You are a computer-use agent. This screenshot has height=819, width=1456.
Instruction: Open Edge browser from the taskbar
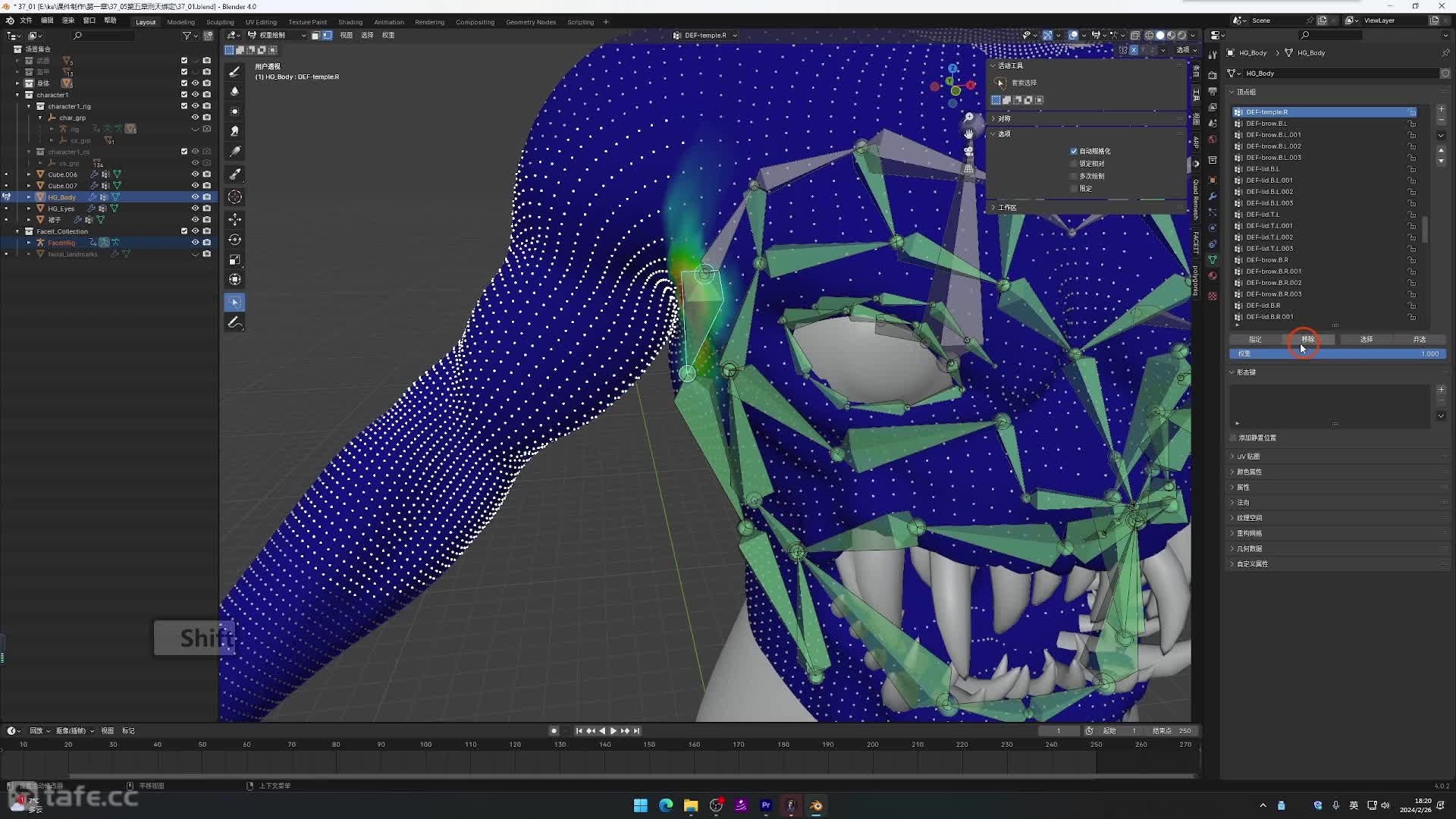point(666,805)
